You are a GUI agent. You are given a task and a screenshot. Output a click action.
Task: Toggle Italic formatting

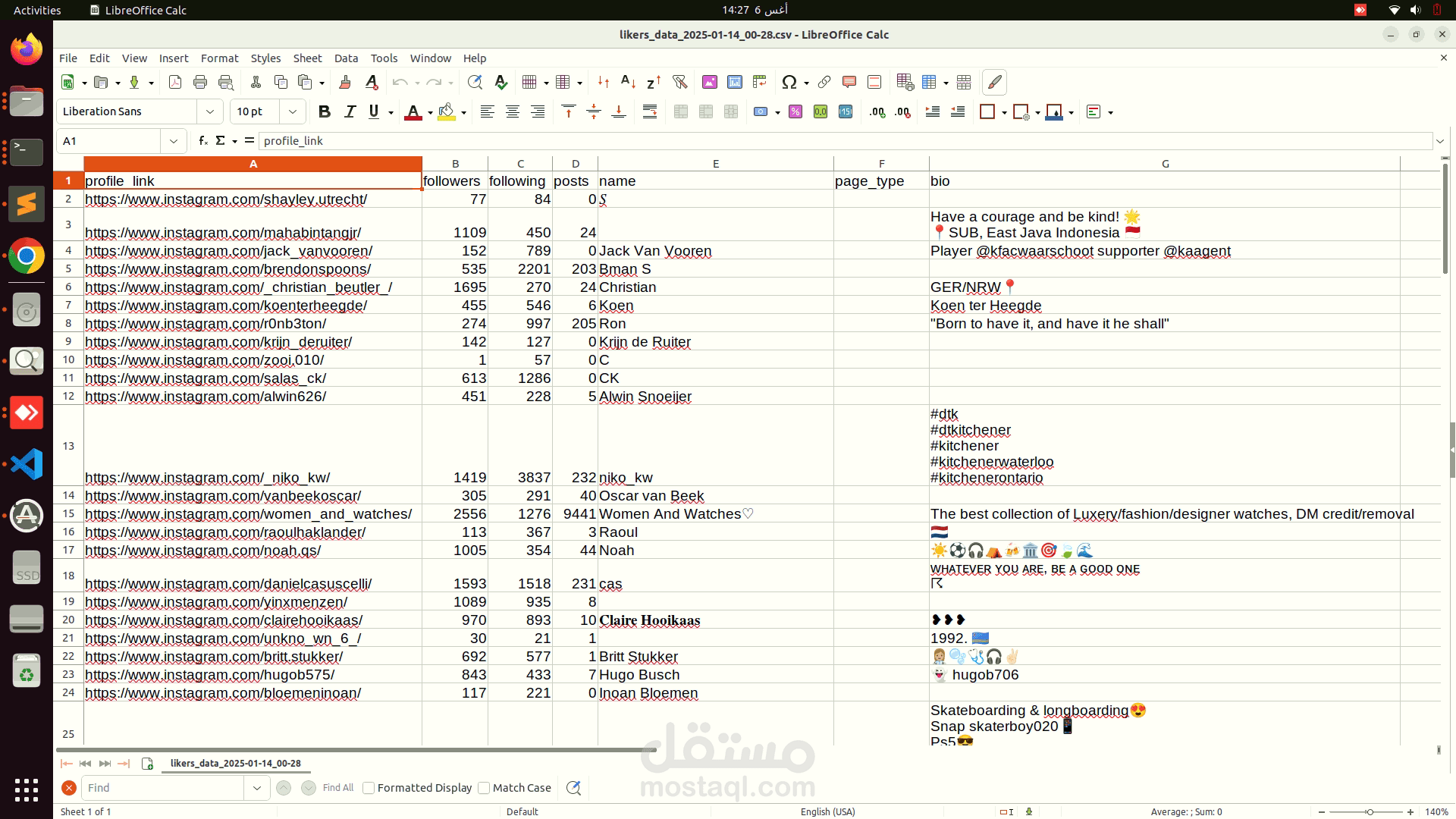[x=350, y=112]
